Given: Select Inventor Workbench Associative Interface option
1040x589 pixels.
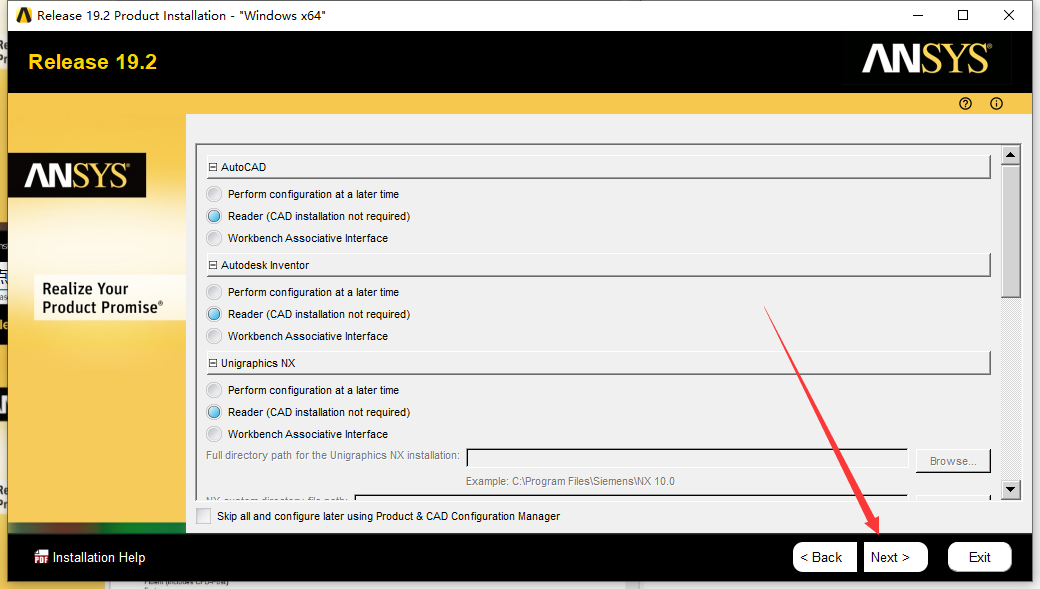Looking at the screenshot, I should 214,336.
